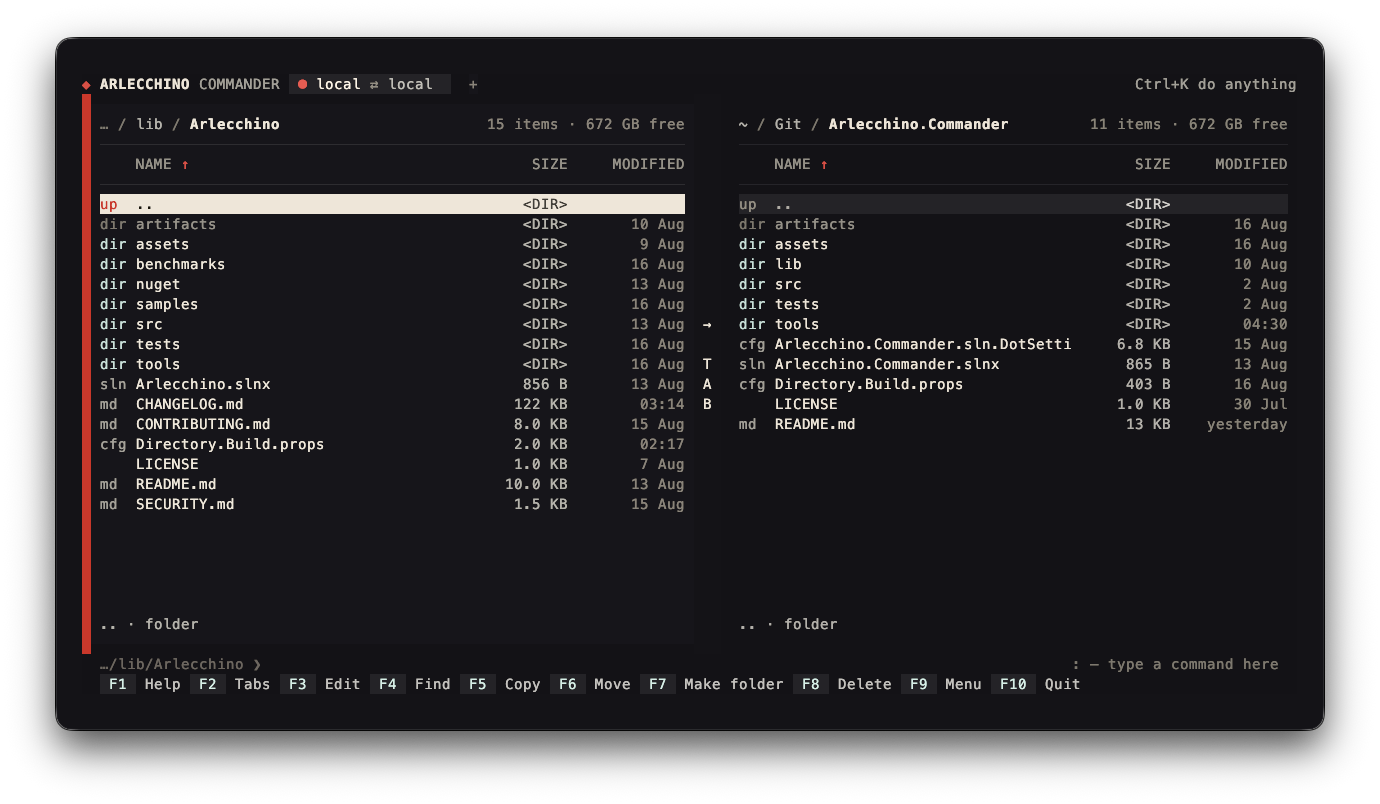This screenshot has height=804, width=1380.
Task: Sort the right pane by MODIFIED column
Action: [1251, 164]
